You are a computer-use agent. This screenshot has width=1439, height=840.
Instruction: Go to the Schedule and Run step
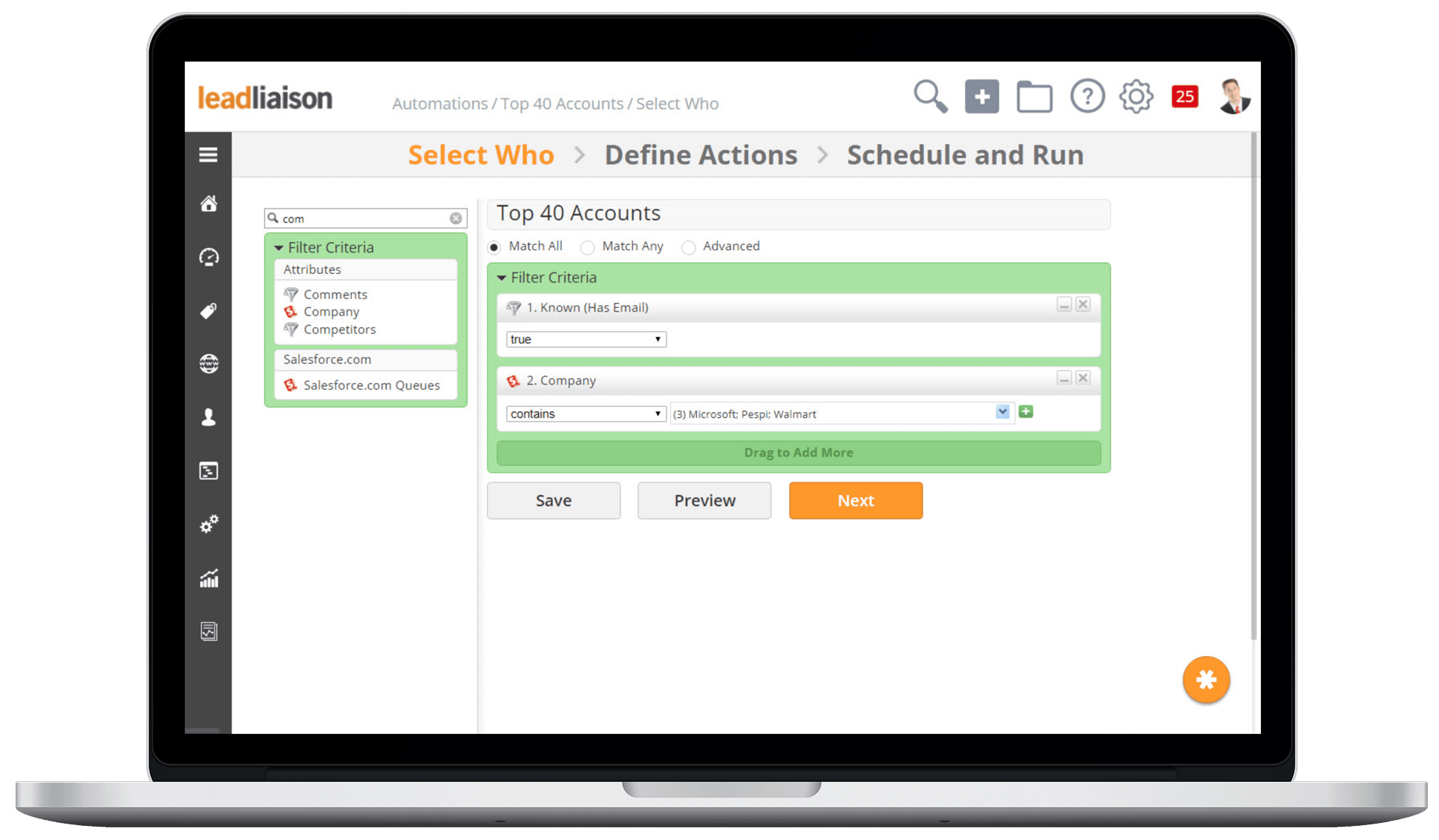pos(966,154)
